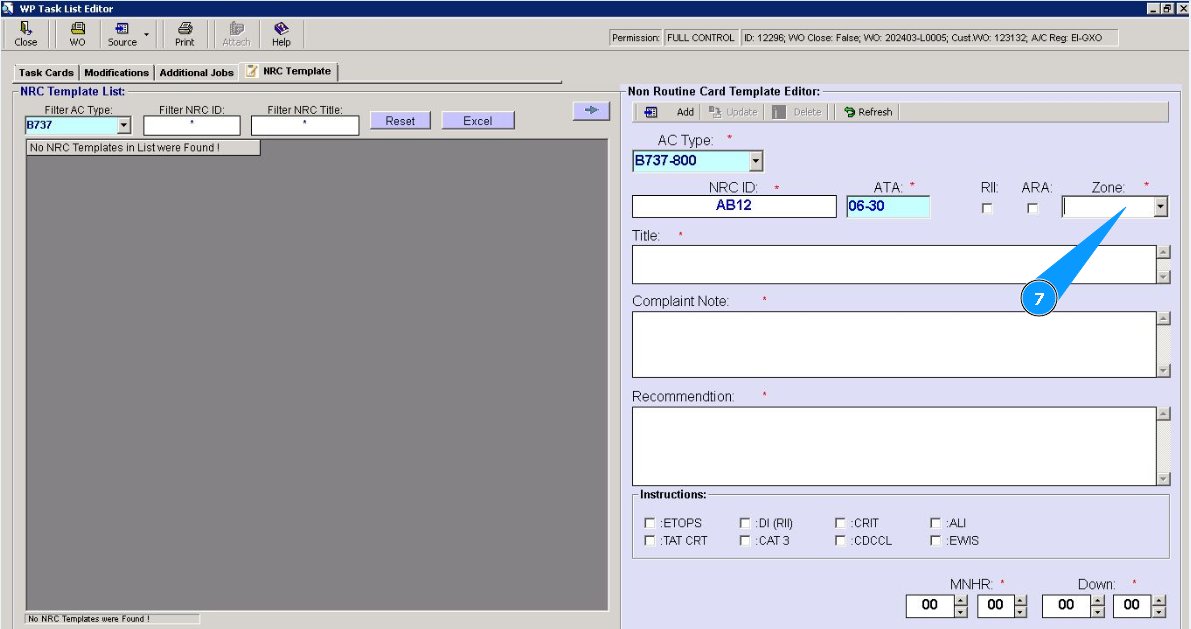Open the AC Type B737-800 dropdown
The height and width of the screenshot is (629, 1191).
755,161
